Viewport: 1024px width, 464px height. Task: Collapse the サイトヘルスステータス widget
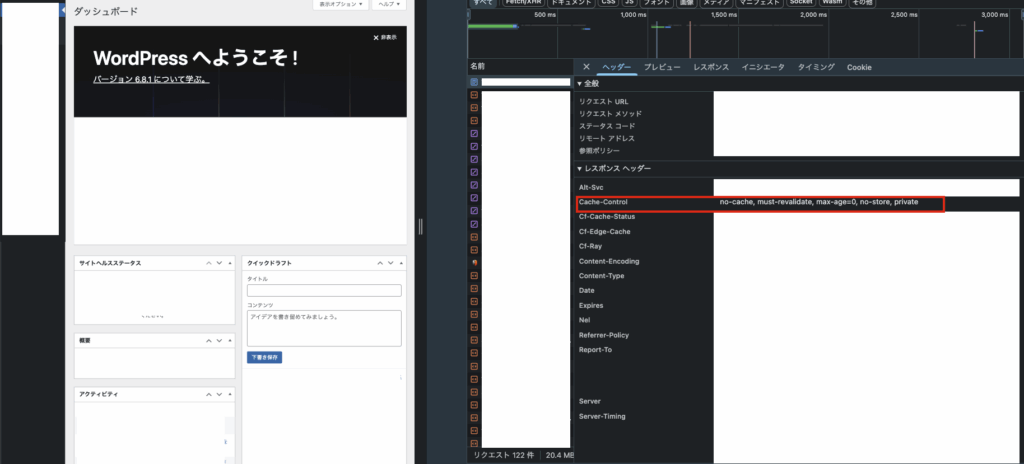pyautogui.click(x=230, y=263)
